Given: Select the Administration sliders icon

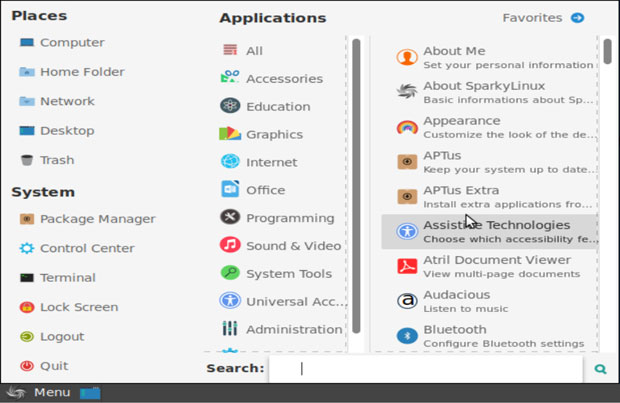Looking at the screenshot, I should click(230, 328).
